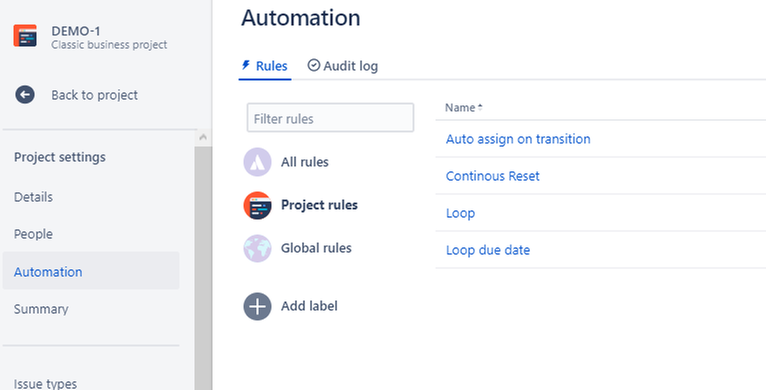This screenshot has width=766, height=390.
Task: Click the Automation page heading
Action: [x=301, y=18]
